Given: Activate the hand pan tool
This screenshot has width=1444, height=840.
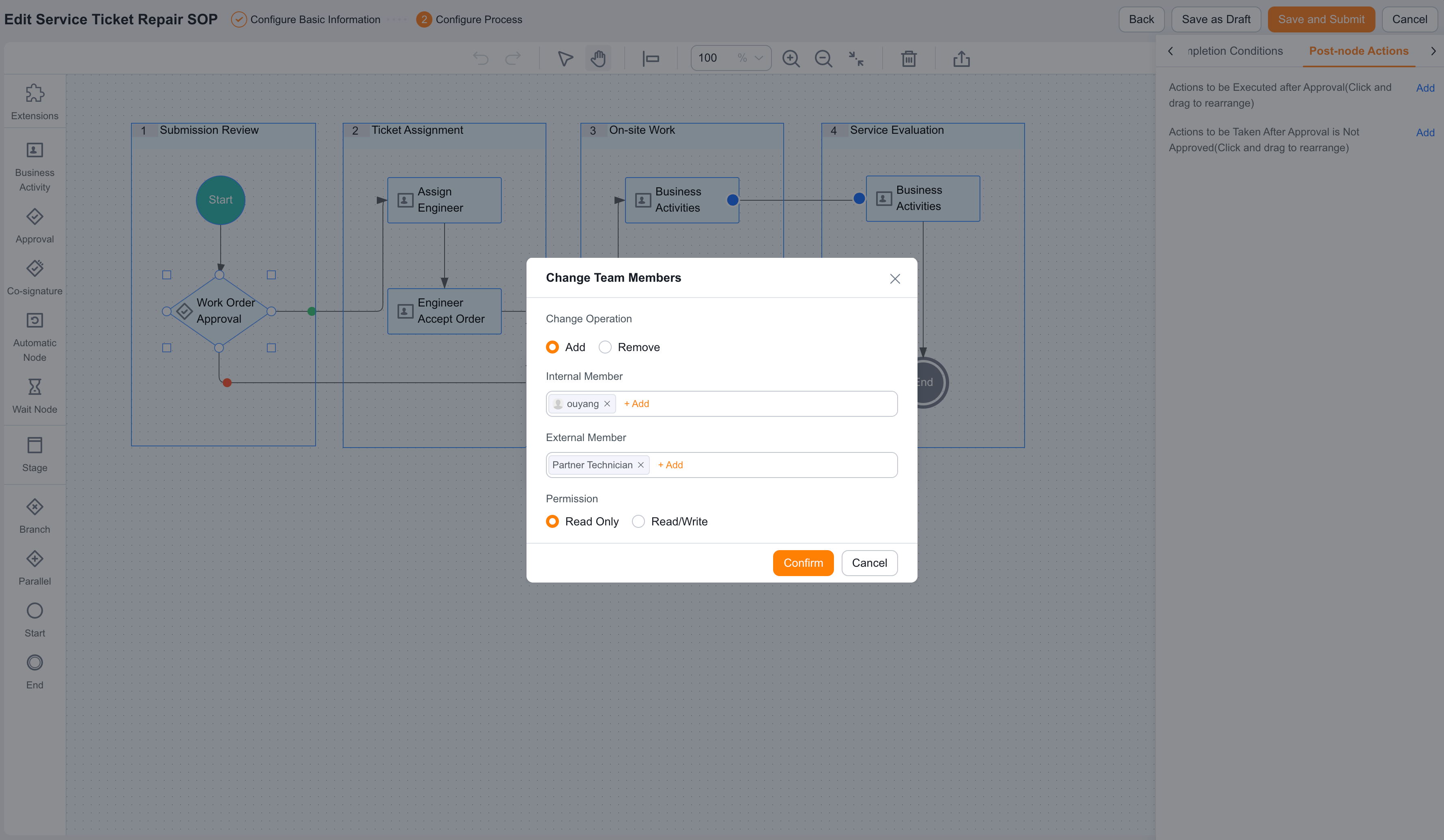Looking at the screenshot, I should point(597,58).
